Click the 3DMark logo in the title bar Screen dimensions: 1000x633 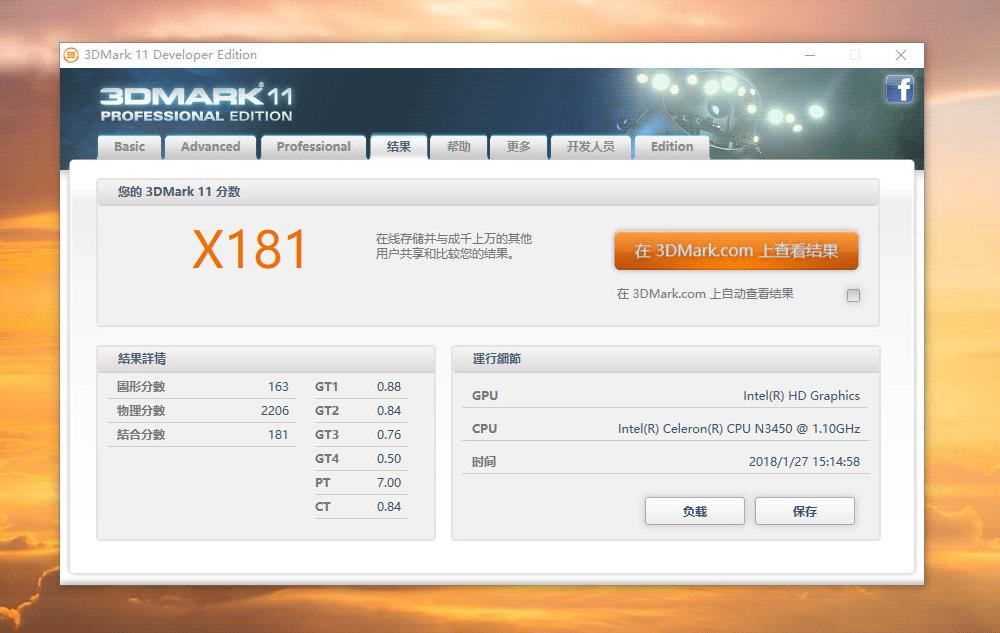click(x=69, y=55)
